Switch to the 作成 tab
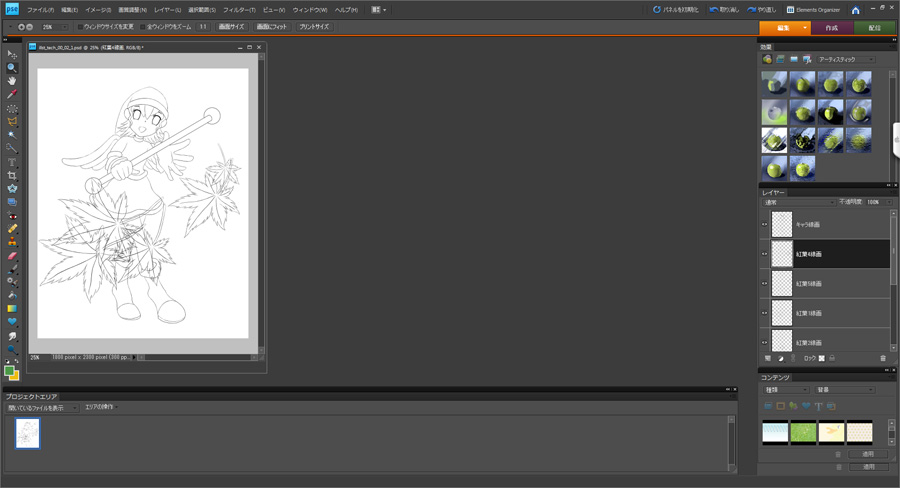Viewport: 900px width, 488px height. tap(831, 28)
